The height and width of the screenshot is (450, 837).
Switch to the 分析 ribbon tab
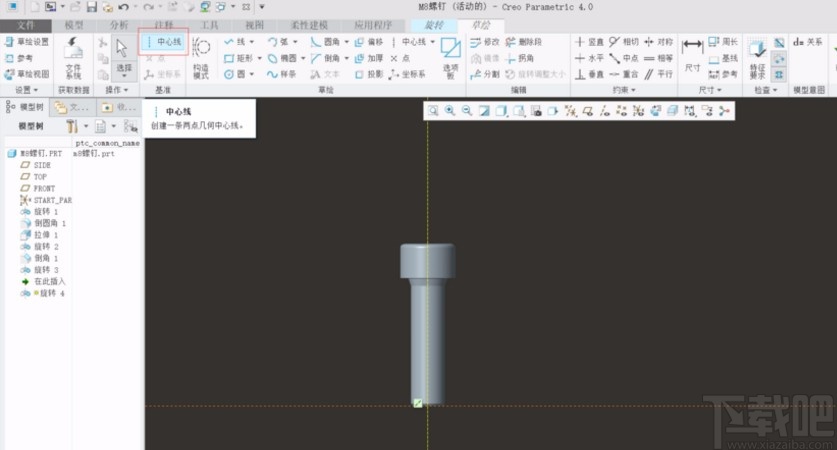[119, 25]
